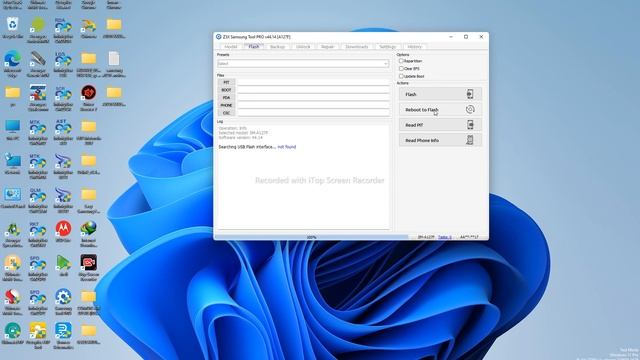The height and width of the screenshot is (360, 640).
Task: Click the CSC file path field
Action: 313,113
